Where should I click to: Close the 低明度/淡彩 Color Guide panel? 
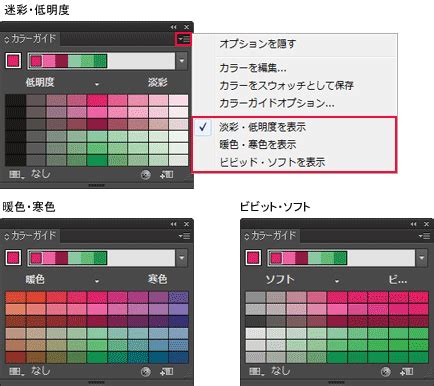tap(187, 27)
